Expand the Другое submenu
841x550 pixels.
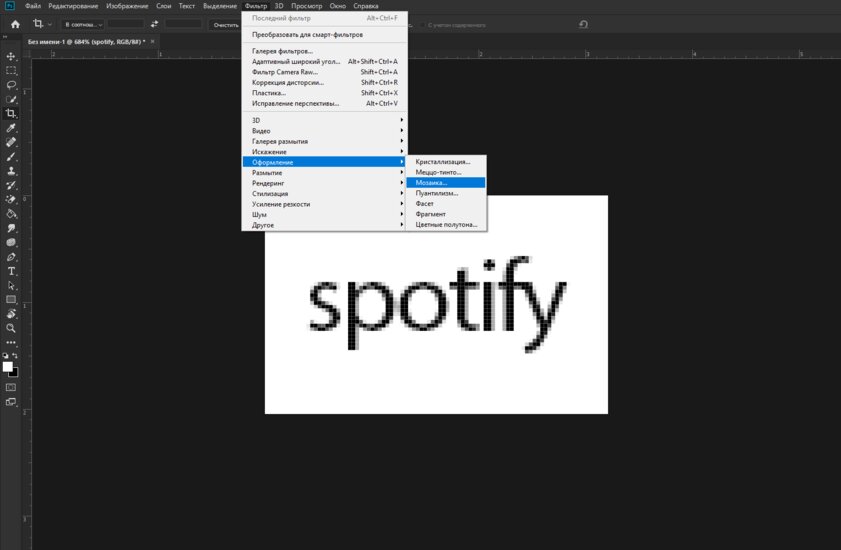pos(324,225)
